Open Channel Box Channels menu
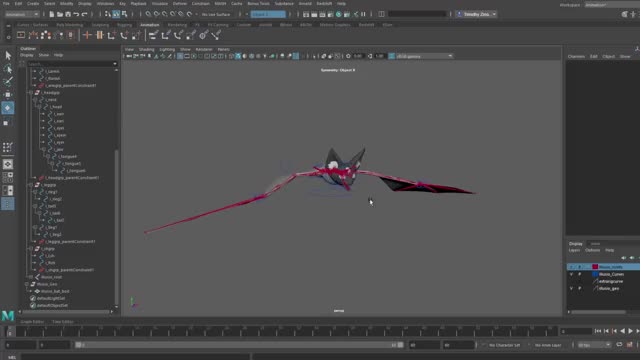This screenshot has height=360, width=640. pyautogui.click(x=576, y=57)
